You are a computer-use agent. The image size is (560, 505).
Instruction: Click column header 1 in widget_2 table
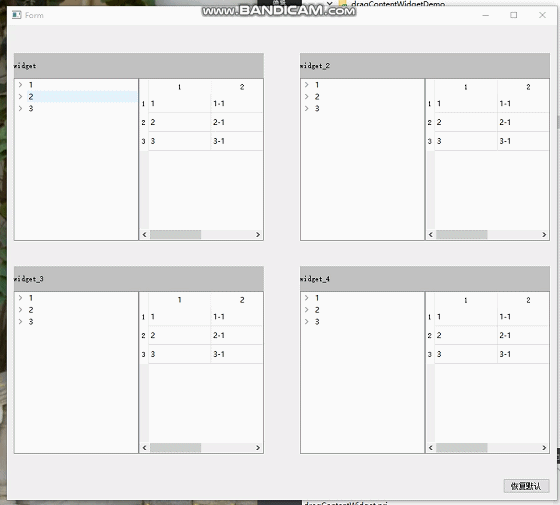pyautogui.click(x=466, y=87)
